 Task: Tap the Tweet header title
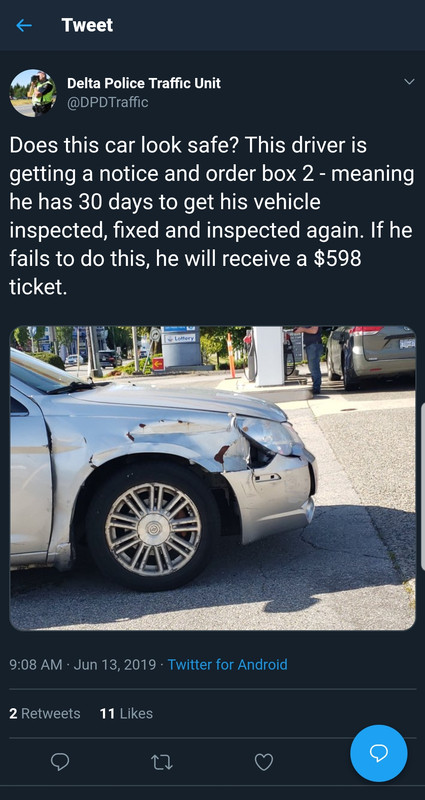click(87, 25)
